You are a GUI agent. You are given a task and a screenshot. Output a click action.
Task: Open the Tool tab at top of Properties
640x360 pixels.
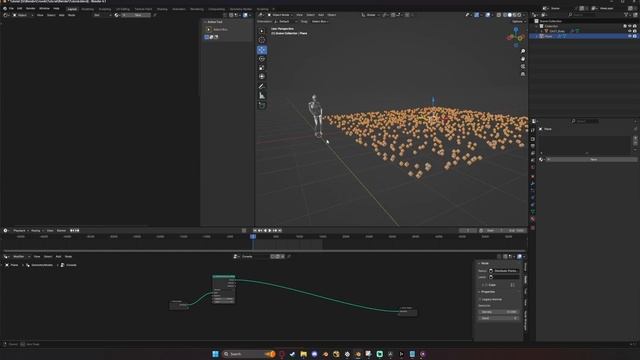(533, 131)
